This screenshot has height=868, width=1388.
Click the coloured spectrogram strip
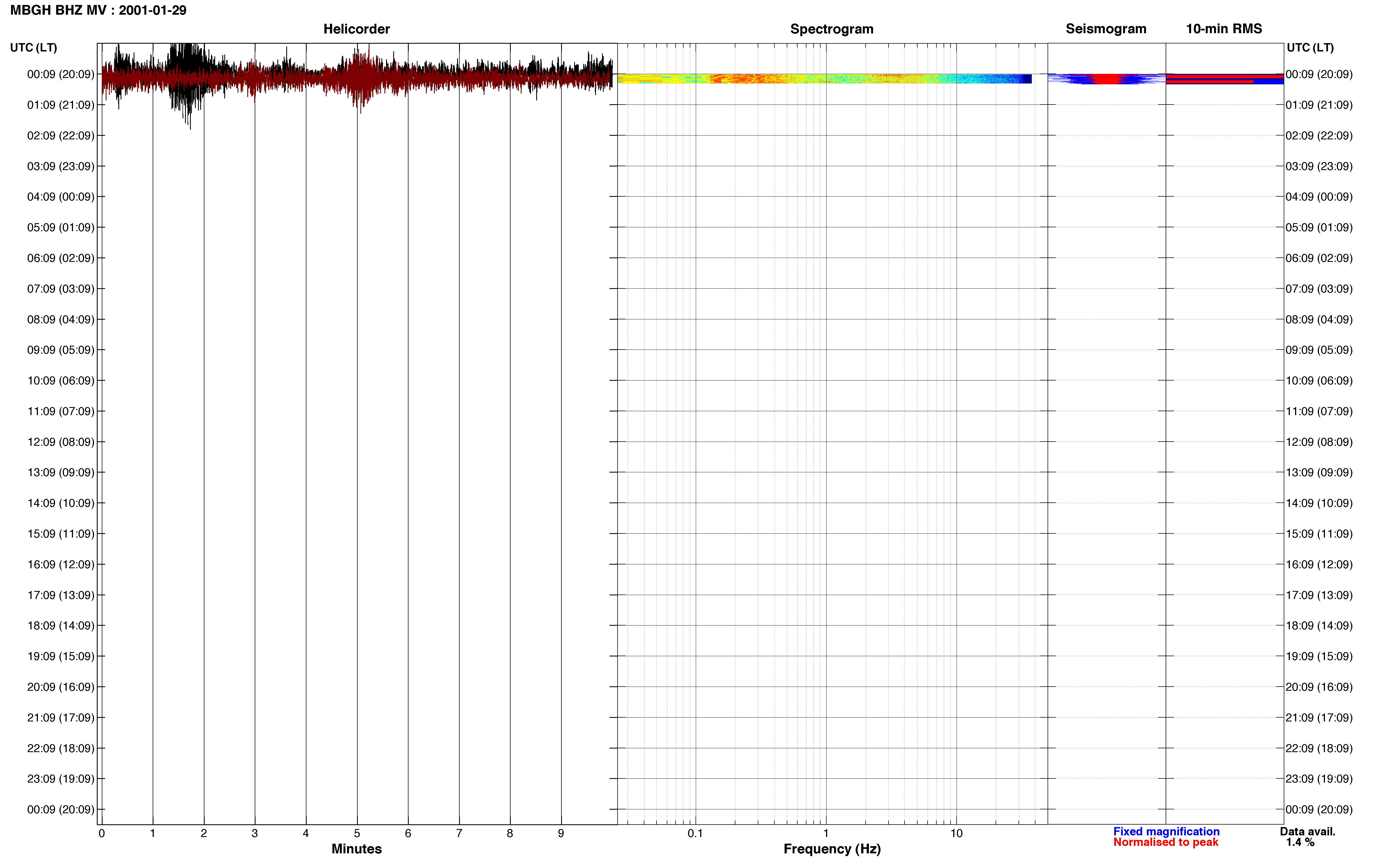(x=824, y=79)
